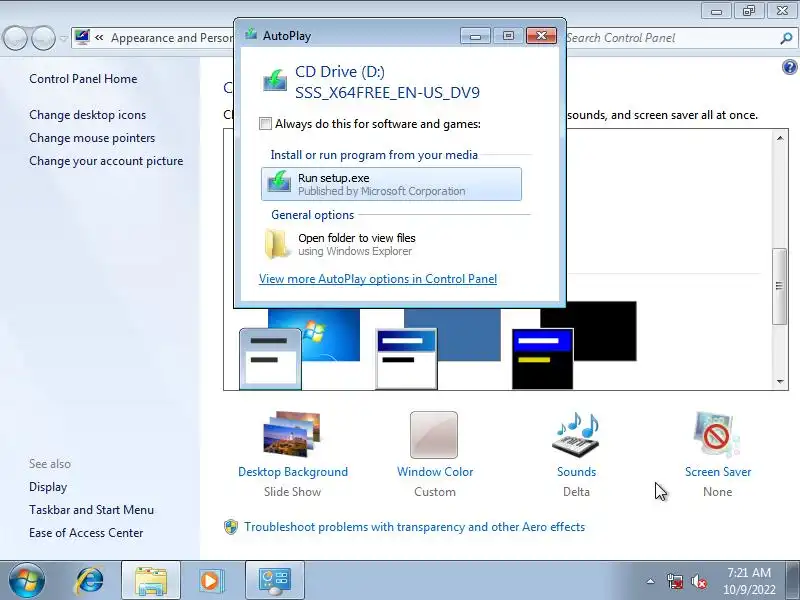Open Screen Saver settings icon

coord(716,434)
